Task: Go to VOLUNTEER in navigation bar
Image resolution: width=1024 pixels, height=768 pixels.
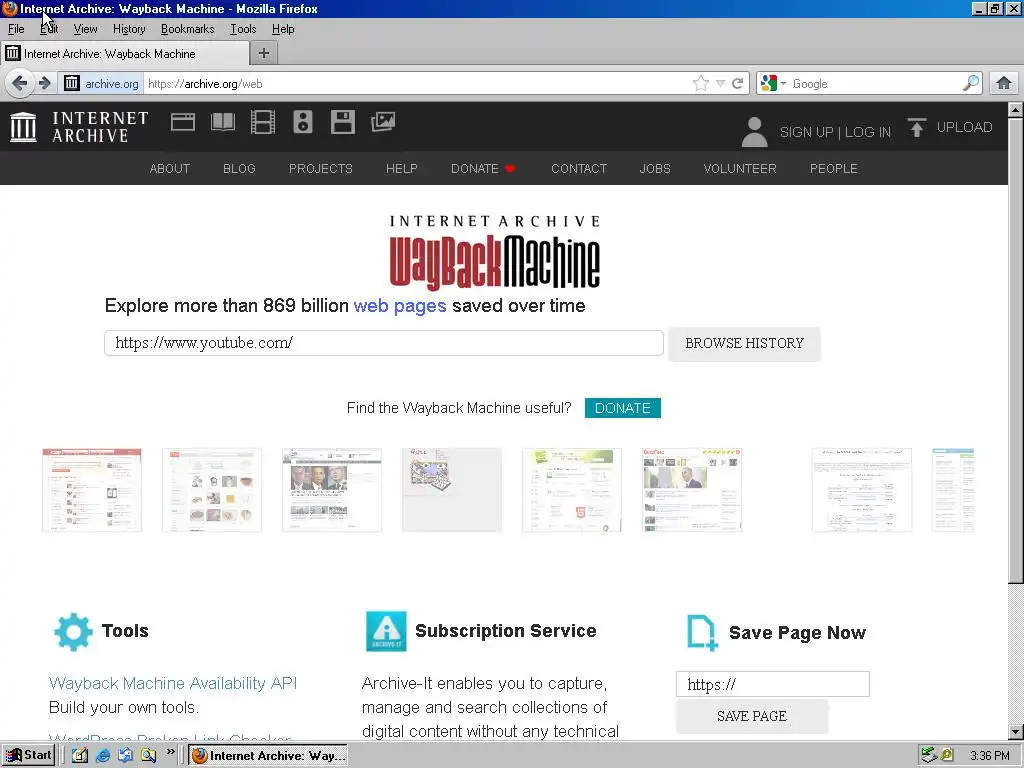Action: tap(740, 168)
